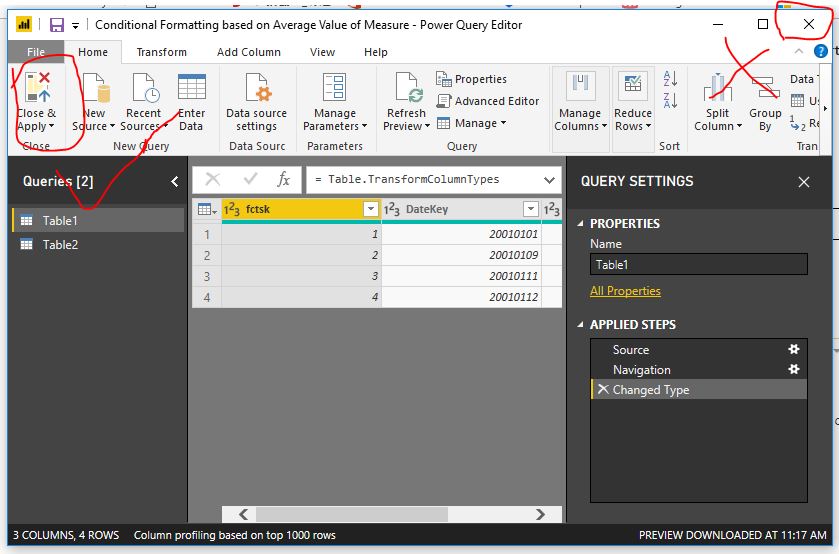Open the Help tab

pos(376,52)
